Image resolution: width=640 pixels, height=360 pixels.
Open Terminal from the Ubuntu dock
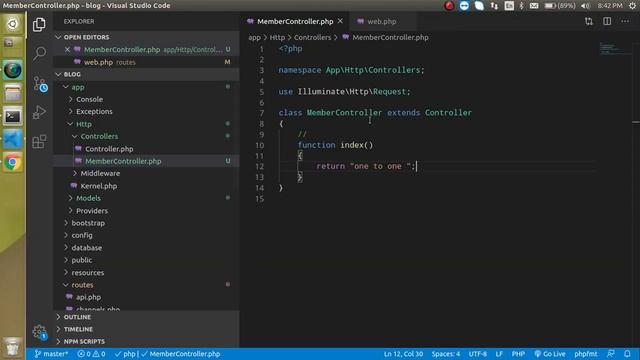click(13, 117)
